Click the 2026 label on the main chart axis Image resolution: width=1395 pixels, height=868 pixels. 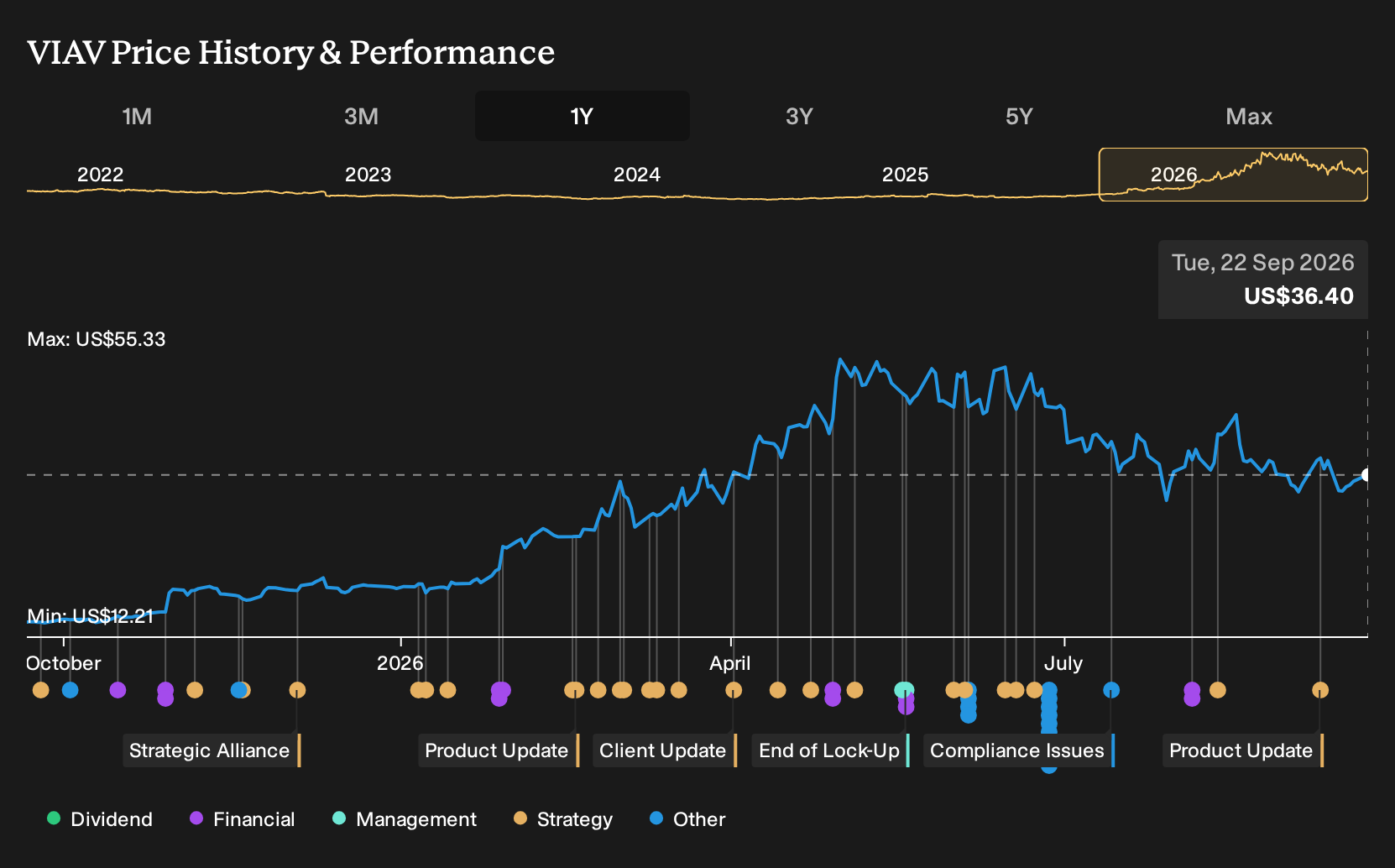(400, 663)
